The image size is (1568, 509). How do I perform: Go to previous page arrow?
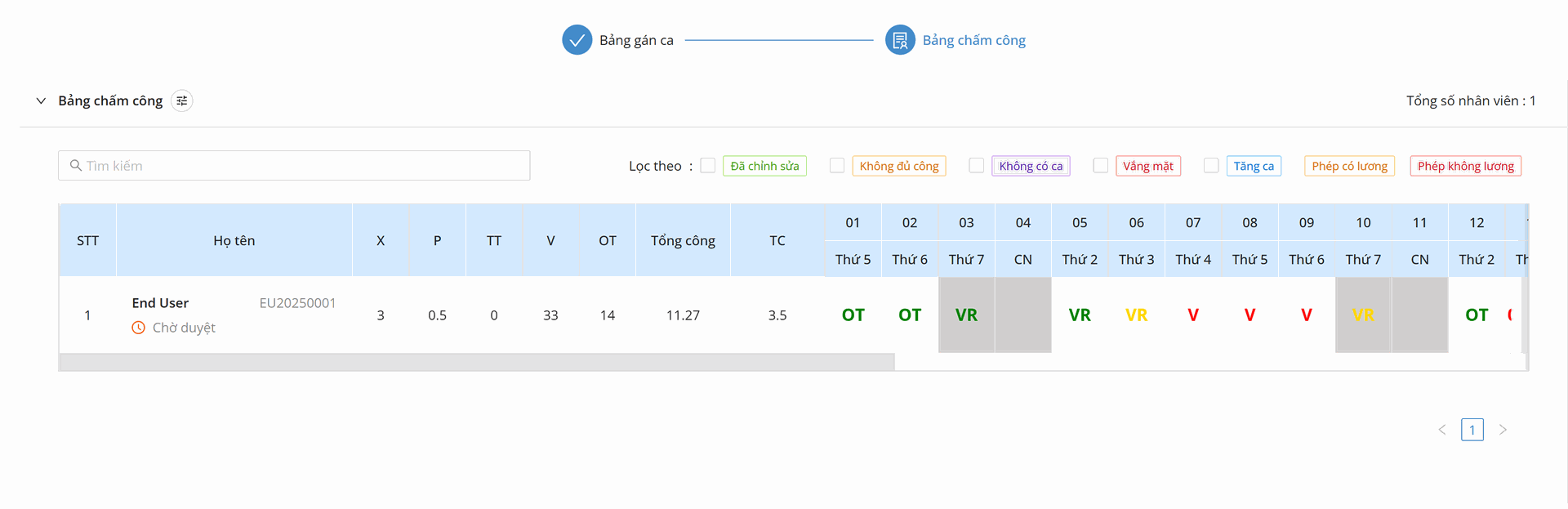[1442, 430]
